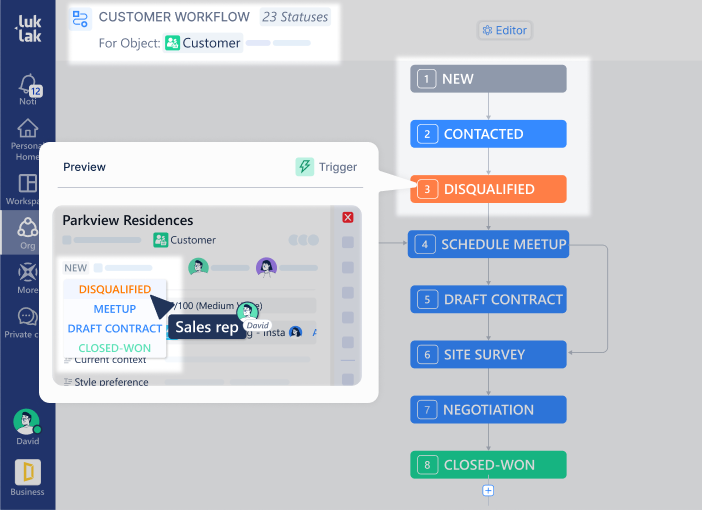The image size is (702, 510).
Task: Click the Business workspace icon
Action: click(x=28, y=472)
